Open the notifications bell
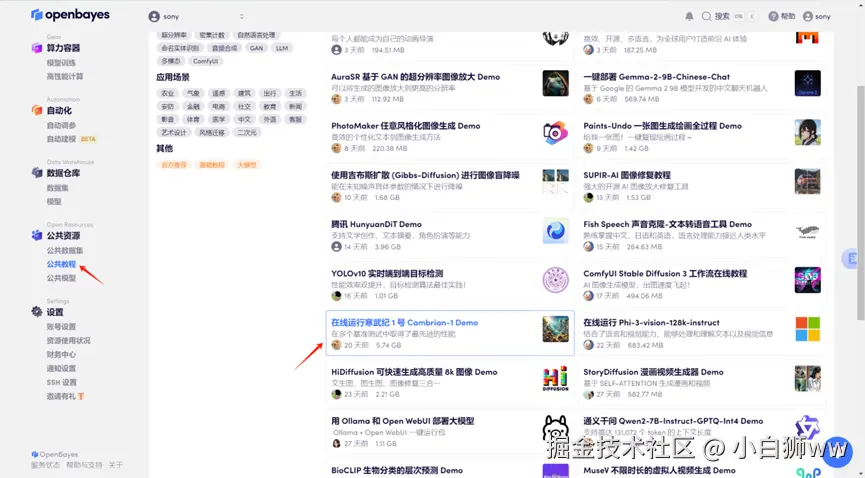The width and height of the screenshot is (865, 478). pos(689,17)
